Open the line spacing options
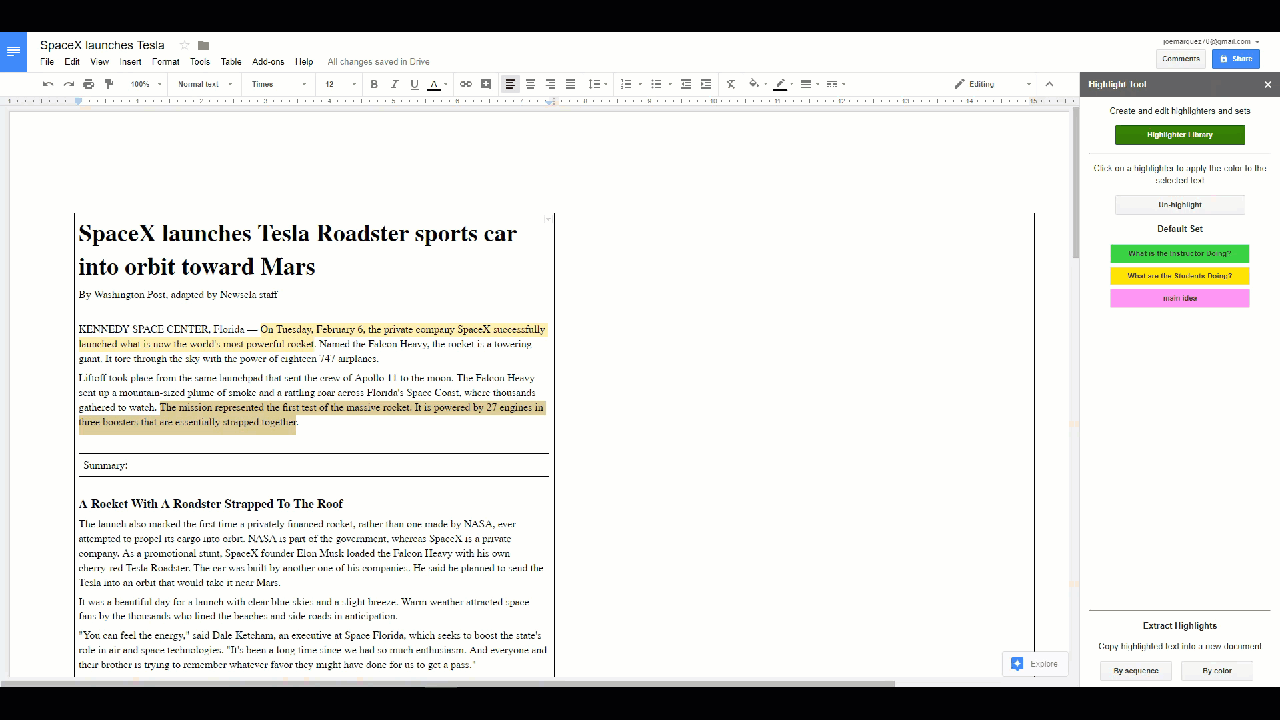Viewport: 1280px width, 720px height. click(596, 84)
